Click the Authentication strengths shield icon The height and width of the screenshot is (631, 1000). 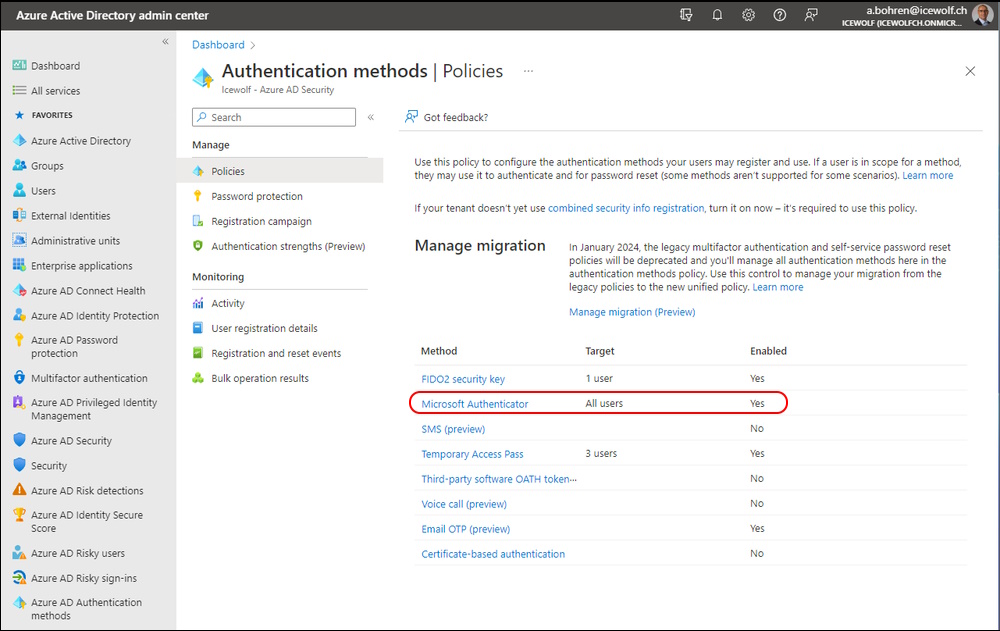(x=198, y=246)
